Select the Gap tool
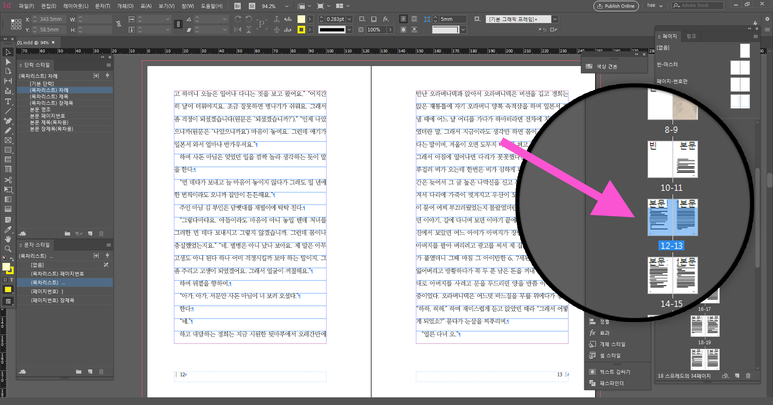 click(x=7, y=81)
